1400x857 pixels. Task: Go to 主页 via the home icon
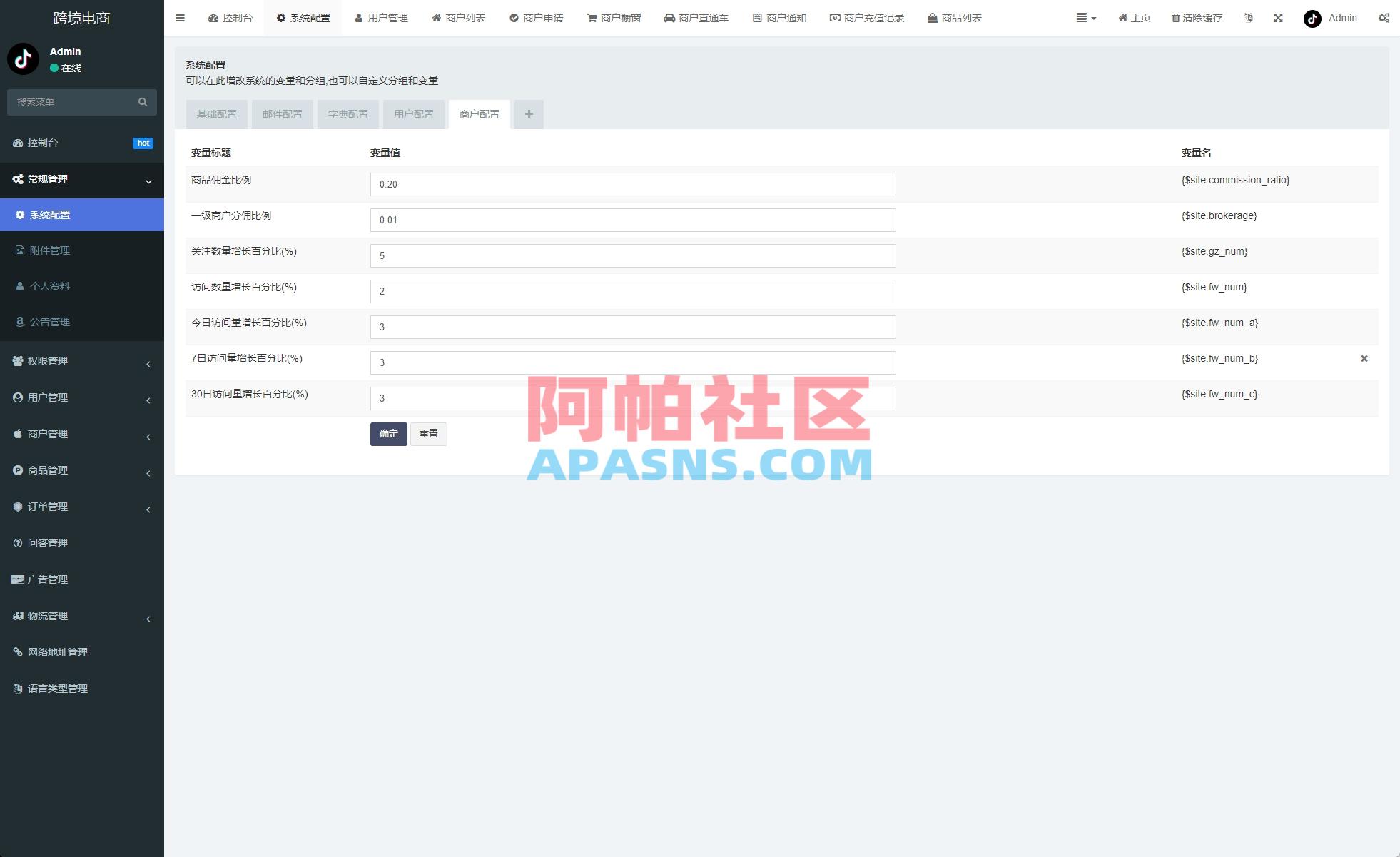tap(1133, 18)
